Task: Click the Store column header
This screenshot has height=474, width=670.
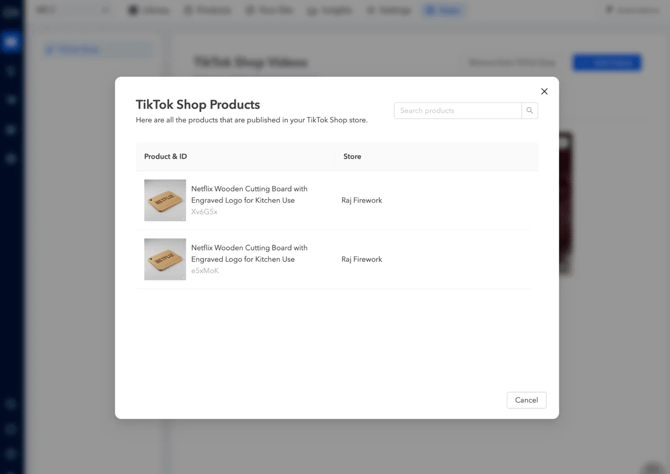Action: tap(352, 157)
